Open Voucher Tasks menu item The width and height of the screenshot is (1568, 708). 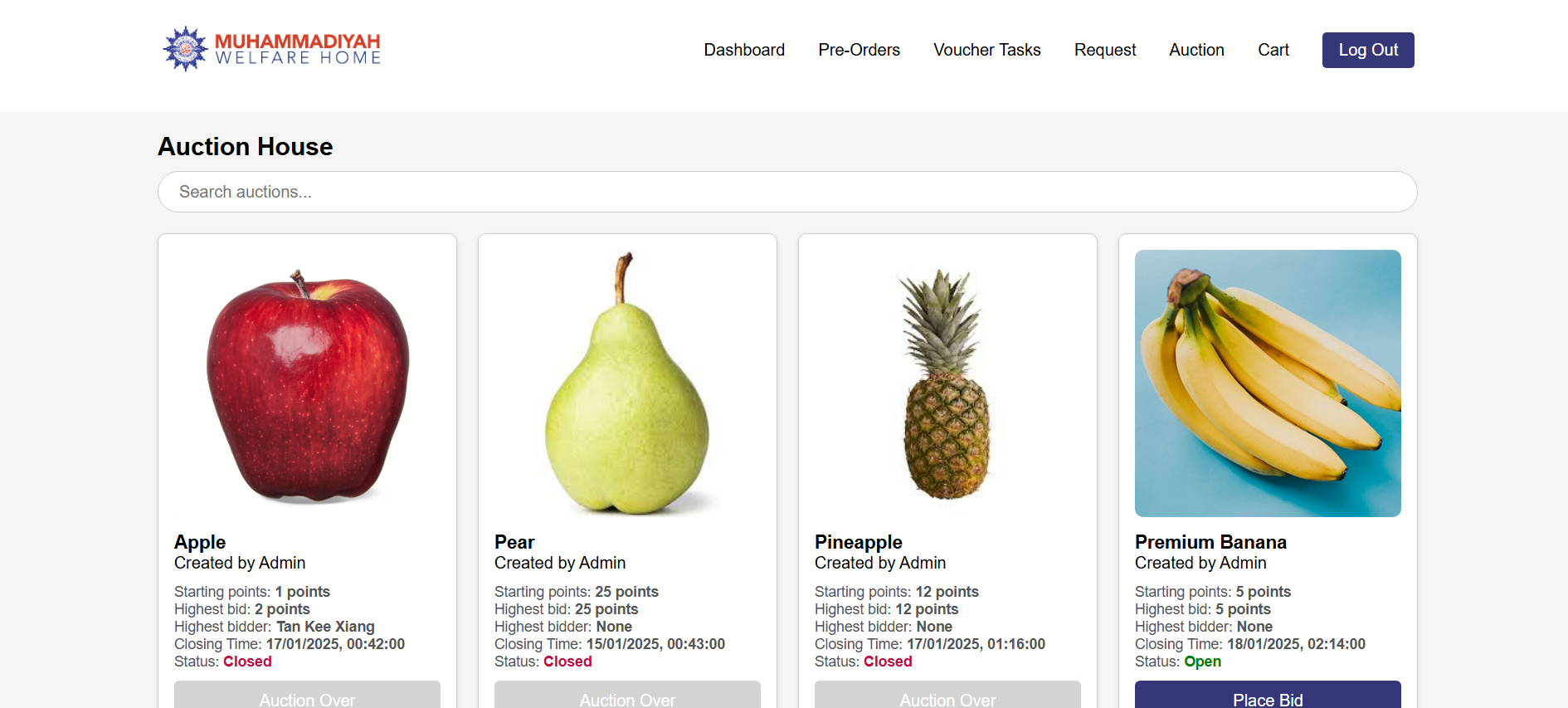point(986,50)
